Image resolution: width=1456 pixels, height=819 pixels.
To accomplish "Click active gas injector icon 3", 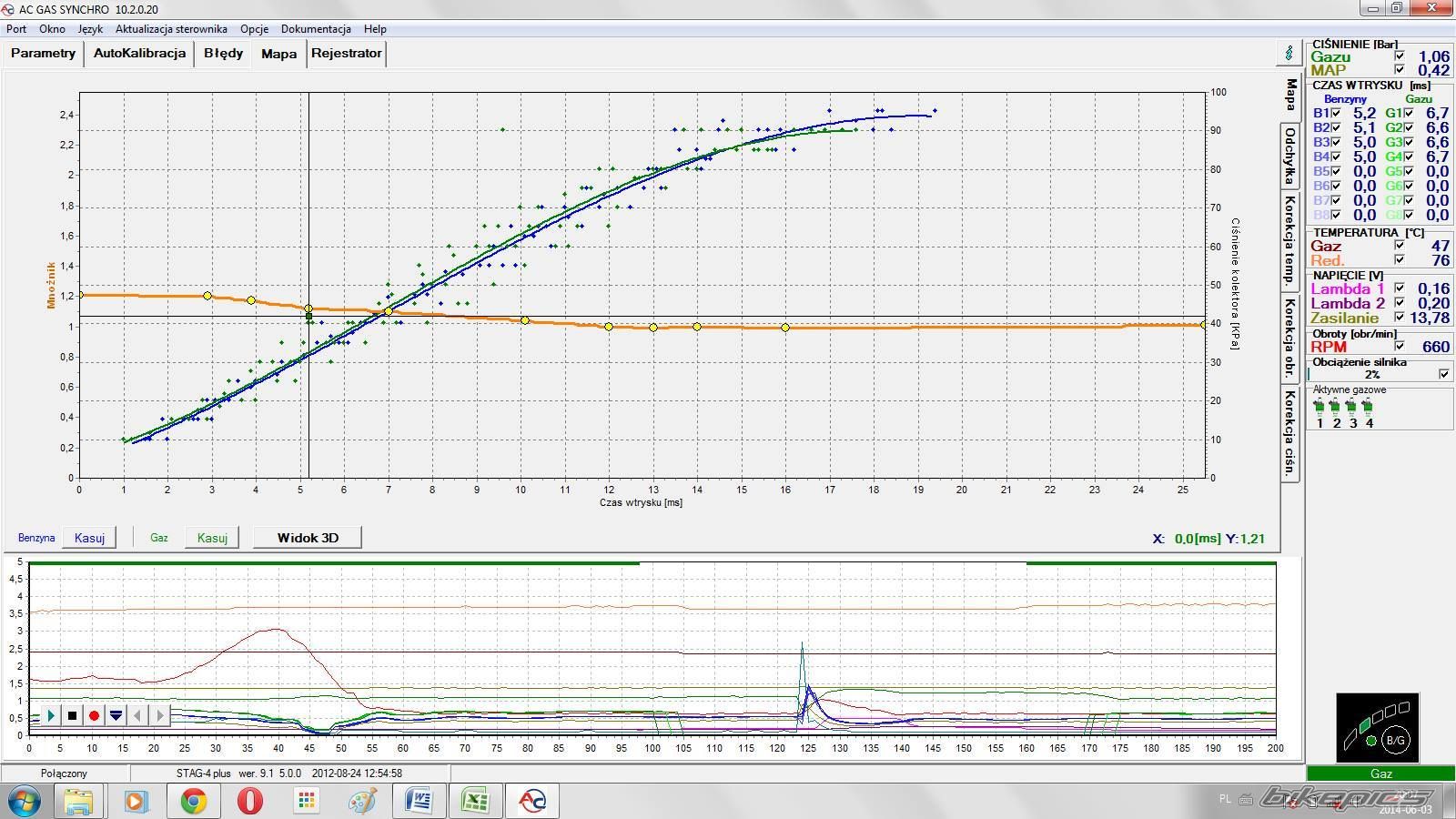I will [x=1352, y=409].
